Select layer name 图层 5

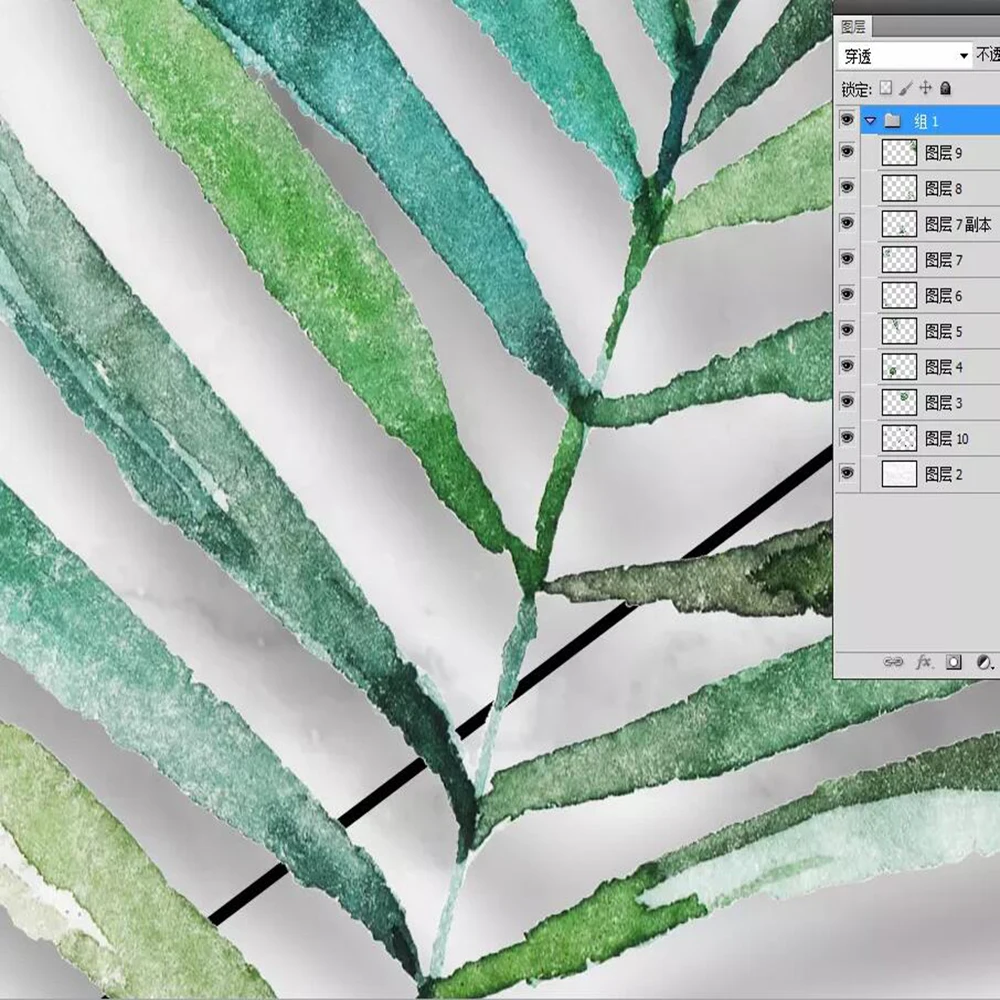click(943, 332)
